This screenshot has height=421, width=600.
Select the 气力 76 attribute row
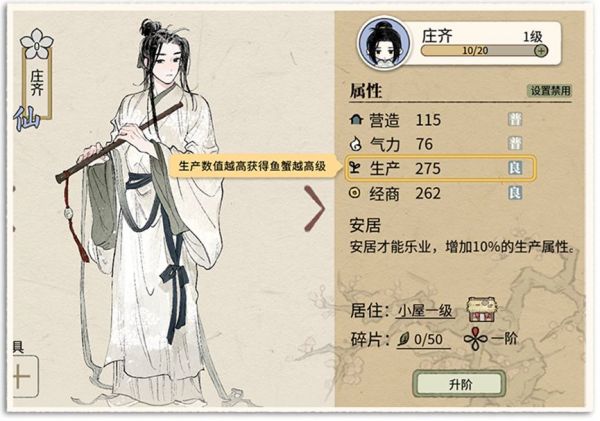(x=440, y=144)
